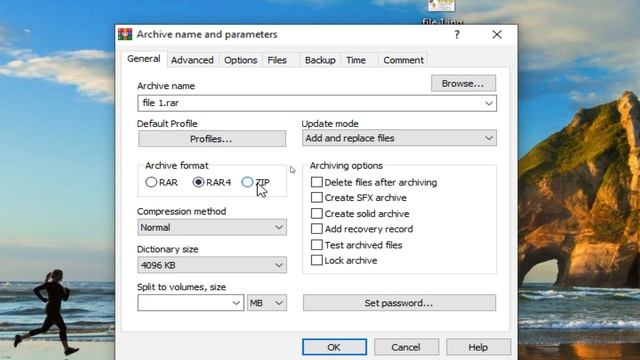Open the file 1 desktop icon
The image size is (640, 360).
(x=442, y=11)
